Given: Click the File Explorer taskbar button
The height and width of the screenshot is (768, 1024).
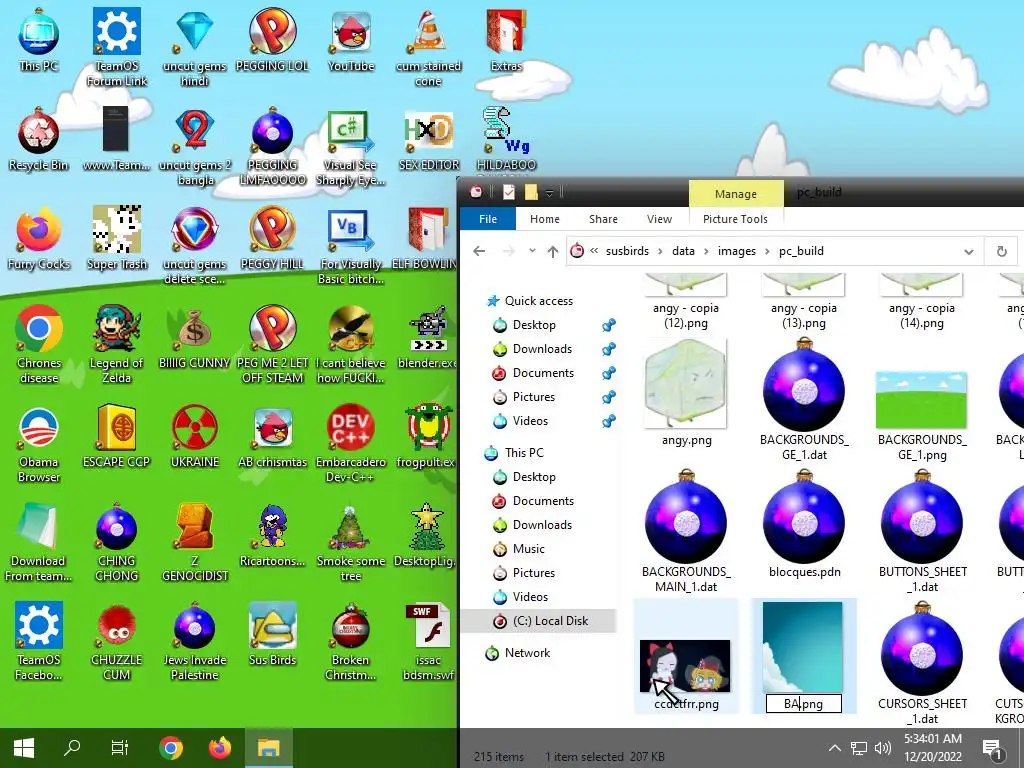Looking at the screenshot, I should (x=268, y=748).
